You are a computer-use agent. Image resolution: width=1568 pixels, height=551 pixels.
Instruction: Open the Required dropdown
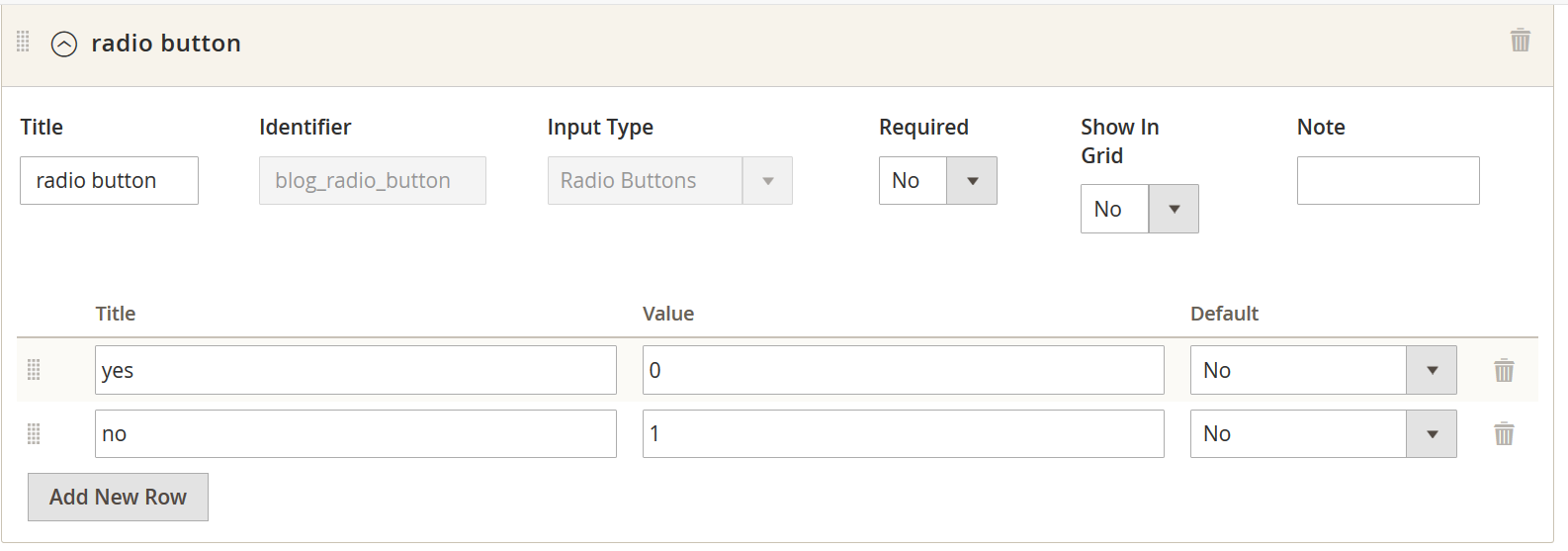pyautogui.click(x=937, y=181)
